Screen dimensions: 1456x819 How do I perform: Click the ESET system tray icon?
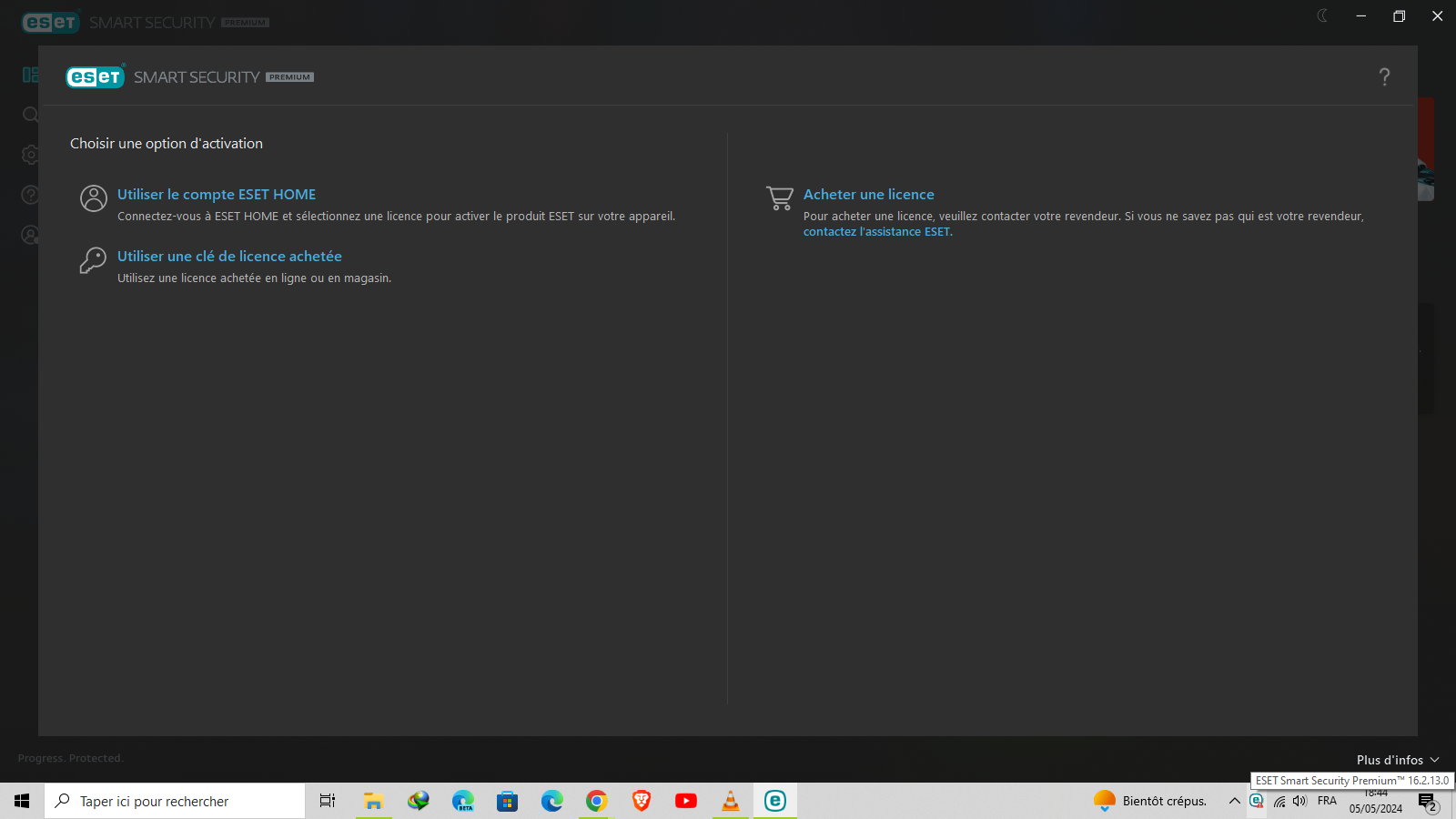pyautogui.click(x=1257, y=801)
